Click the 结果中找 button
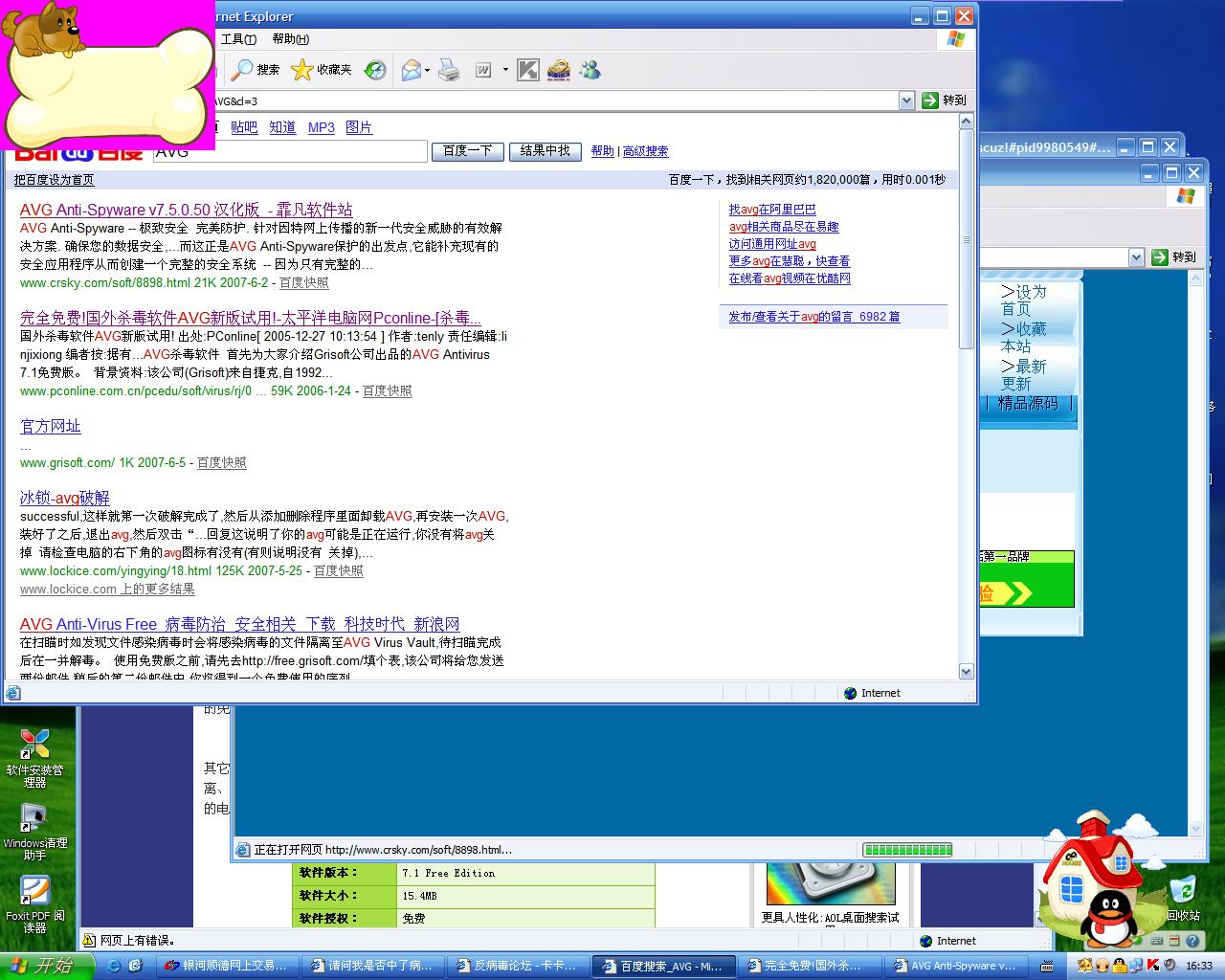The image size is (1225, 980). click(546, 151)
